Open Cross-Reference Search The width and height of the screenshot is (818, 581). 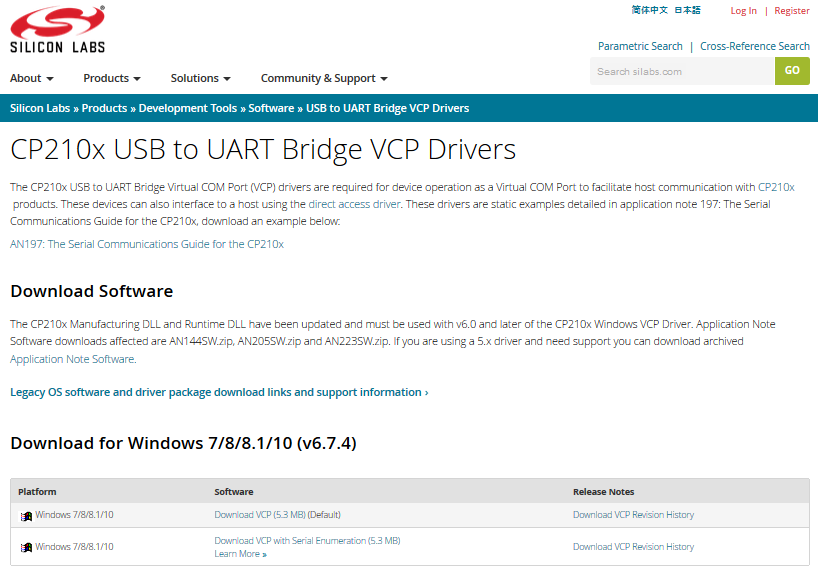click(754, 46)
